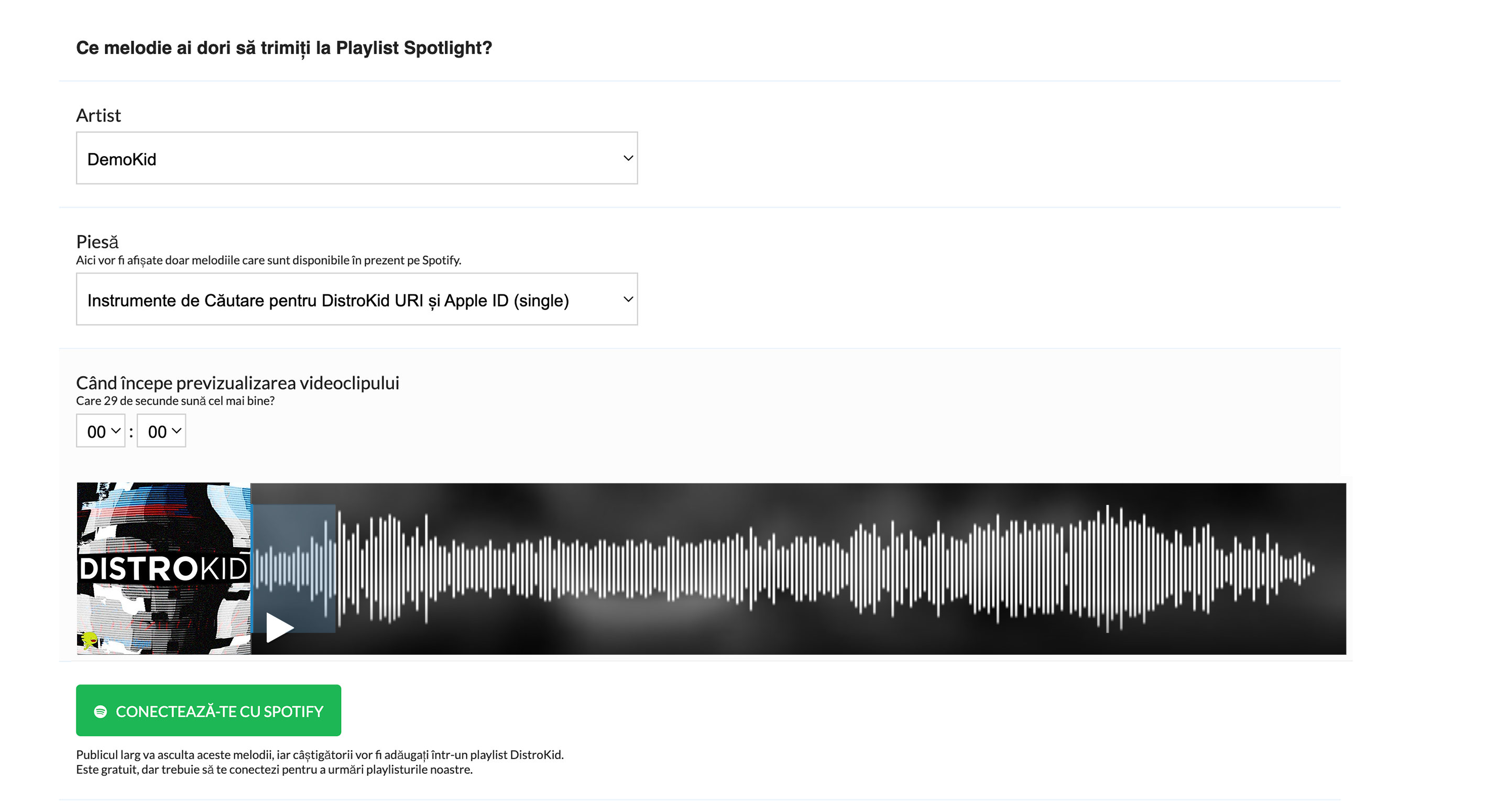This screenshot has width=1509, height=812.
Task: Click the Piesă dropdown chevron arrow
Action: pyautogui.click(x=628, y=299)
